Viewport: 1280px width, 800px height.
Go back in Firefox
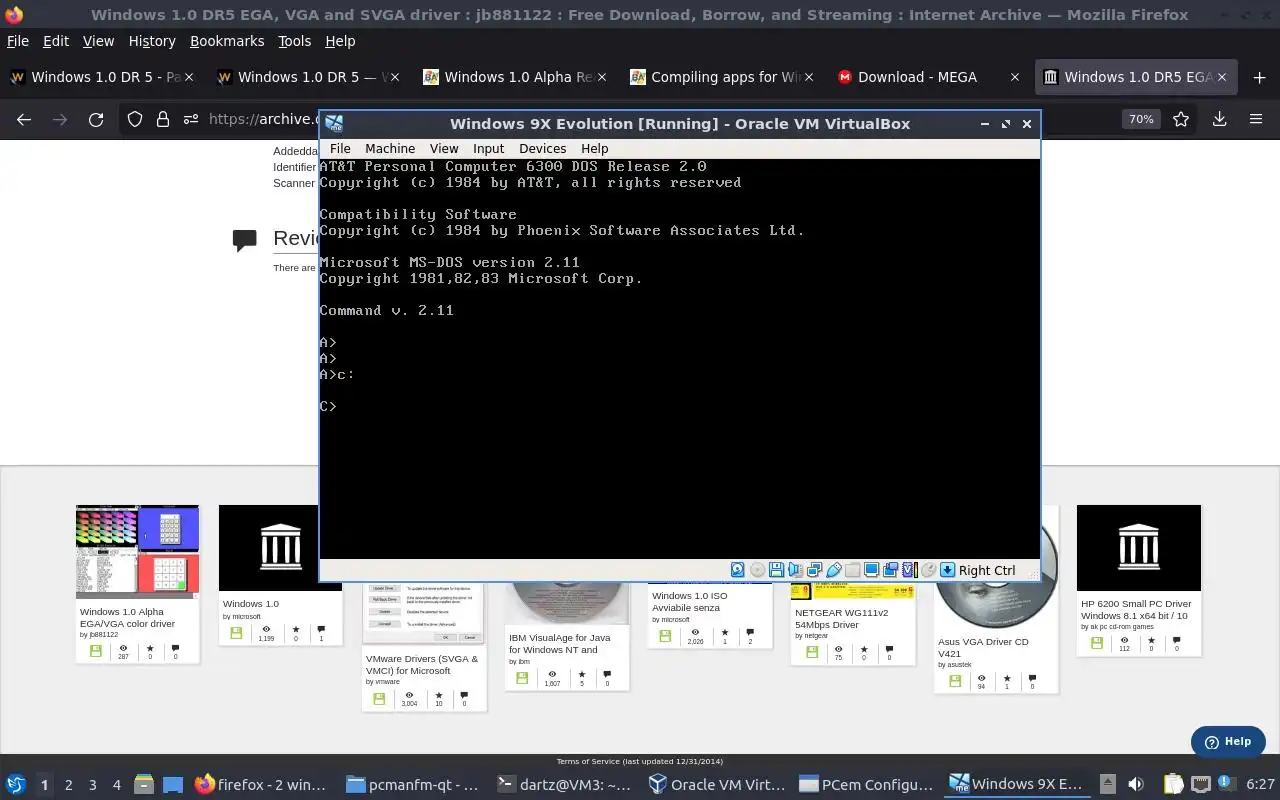click(24, 119)
